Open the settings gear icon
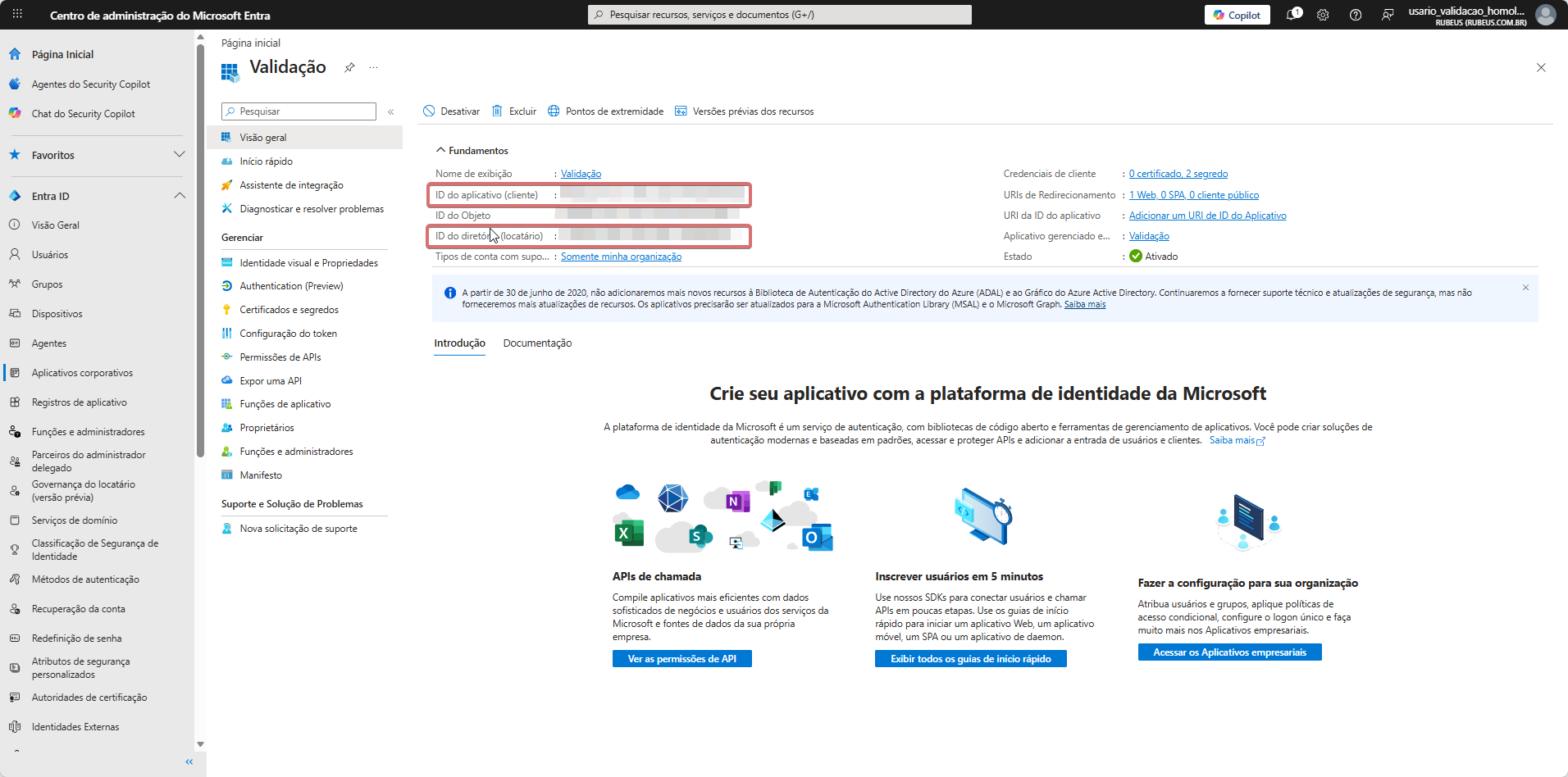Viewport: 1568px width, 777px height. click(x=1323, y=15)
